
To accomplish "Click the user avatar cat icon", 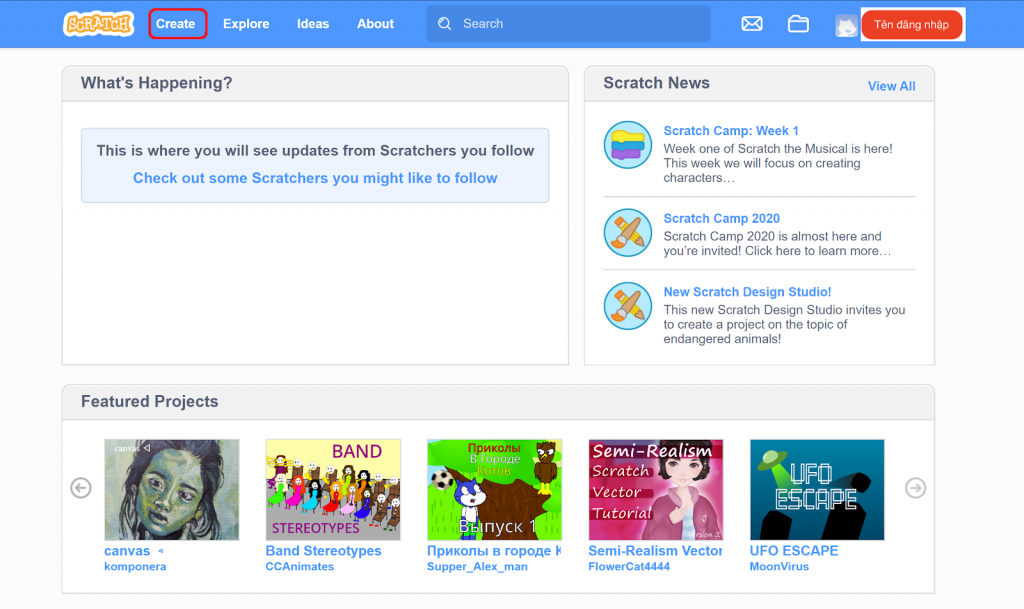I will click(846, 26).
